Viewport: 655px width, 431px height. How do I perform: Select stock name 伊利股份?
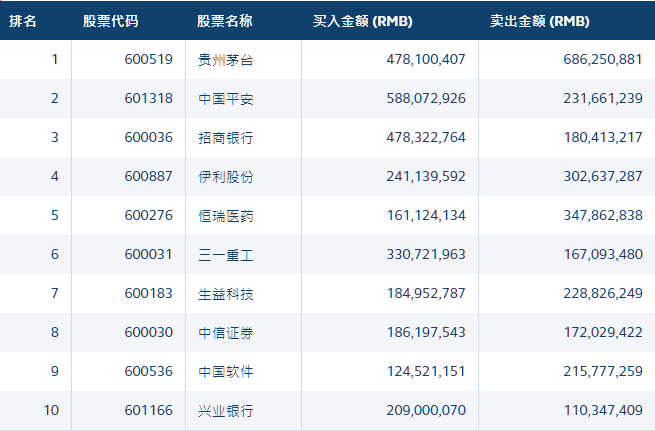[226, 177]
